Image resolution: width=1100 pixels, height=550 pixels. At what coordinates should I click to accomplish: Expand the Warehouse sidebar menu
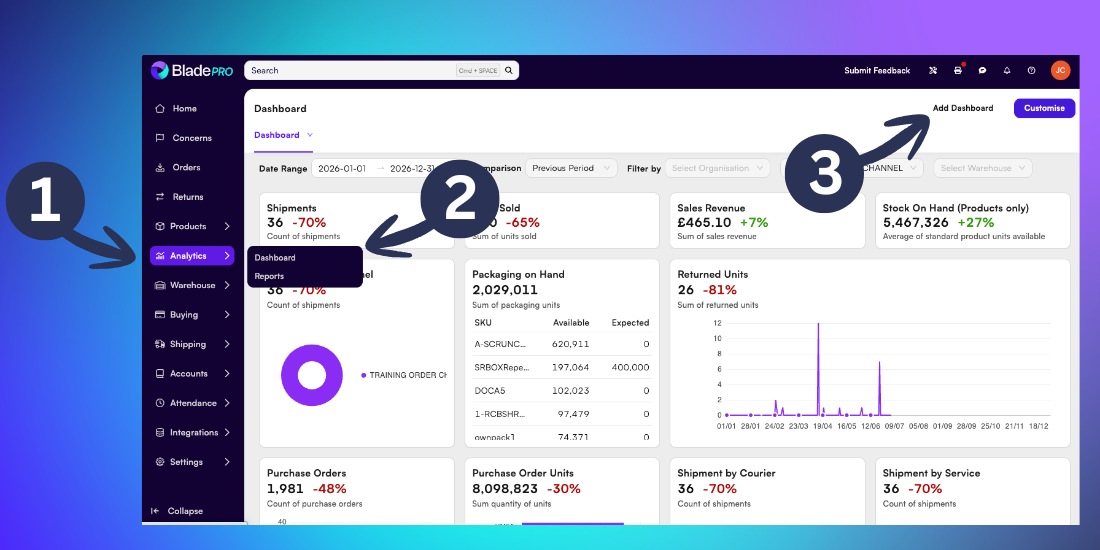pyautogui.click(x=192, y=286)
